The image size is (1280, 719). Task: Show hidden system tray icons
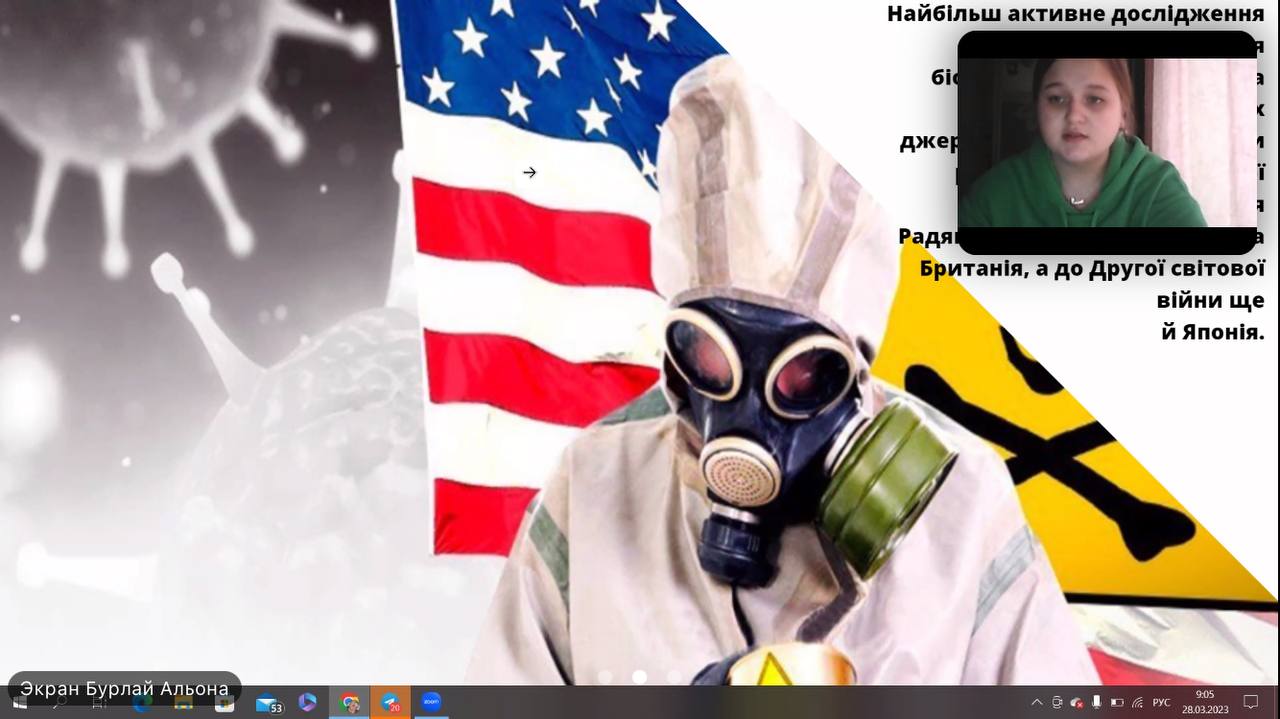[1036, 703]
